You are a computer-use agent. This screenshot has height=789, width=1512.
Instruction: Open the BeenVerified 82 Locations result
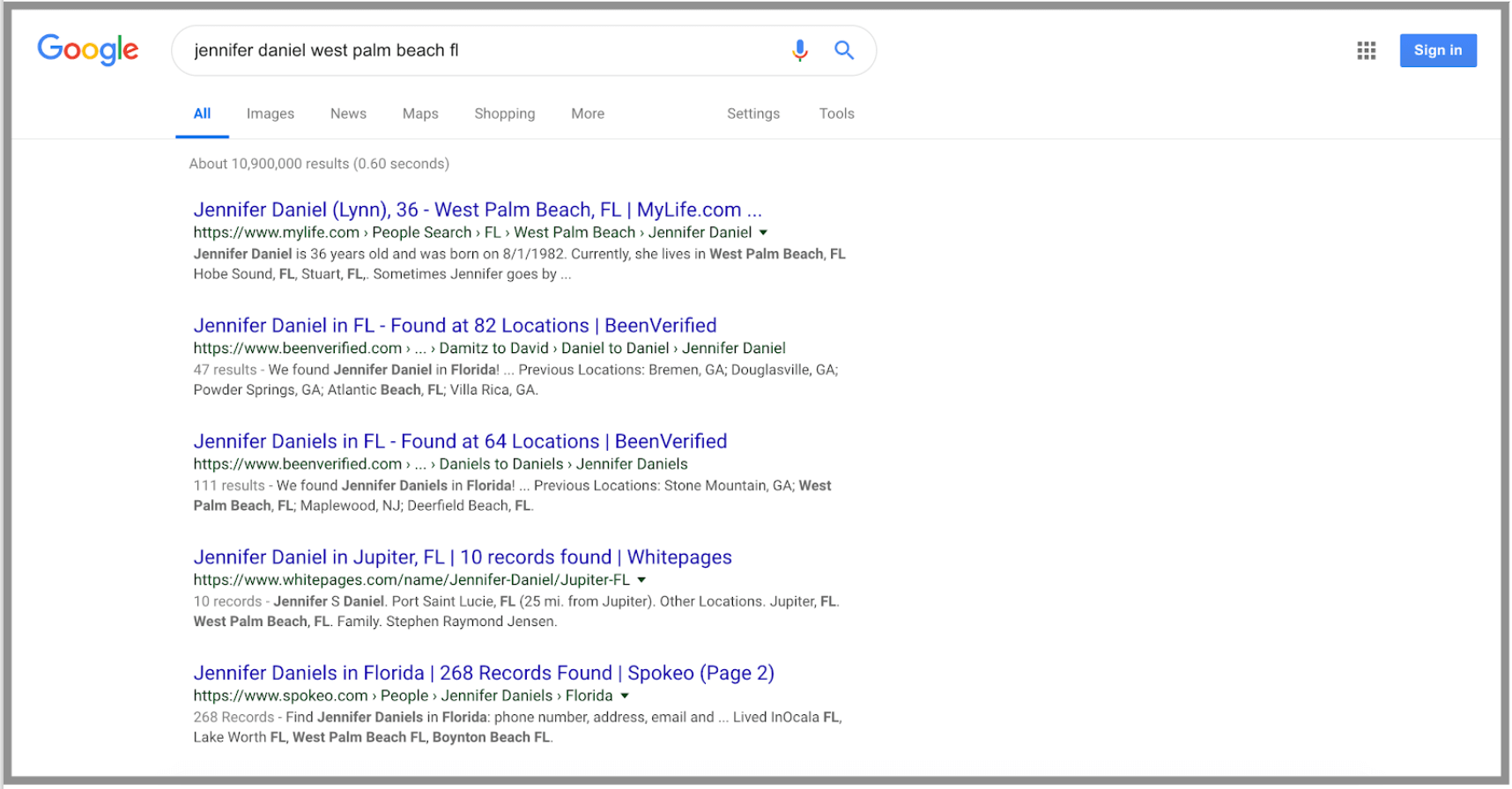coord(455,326)
